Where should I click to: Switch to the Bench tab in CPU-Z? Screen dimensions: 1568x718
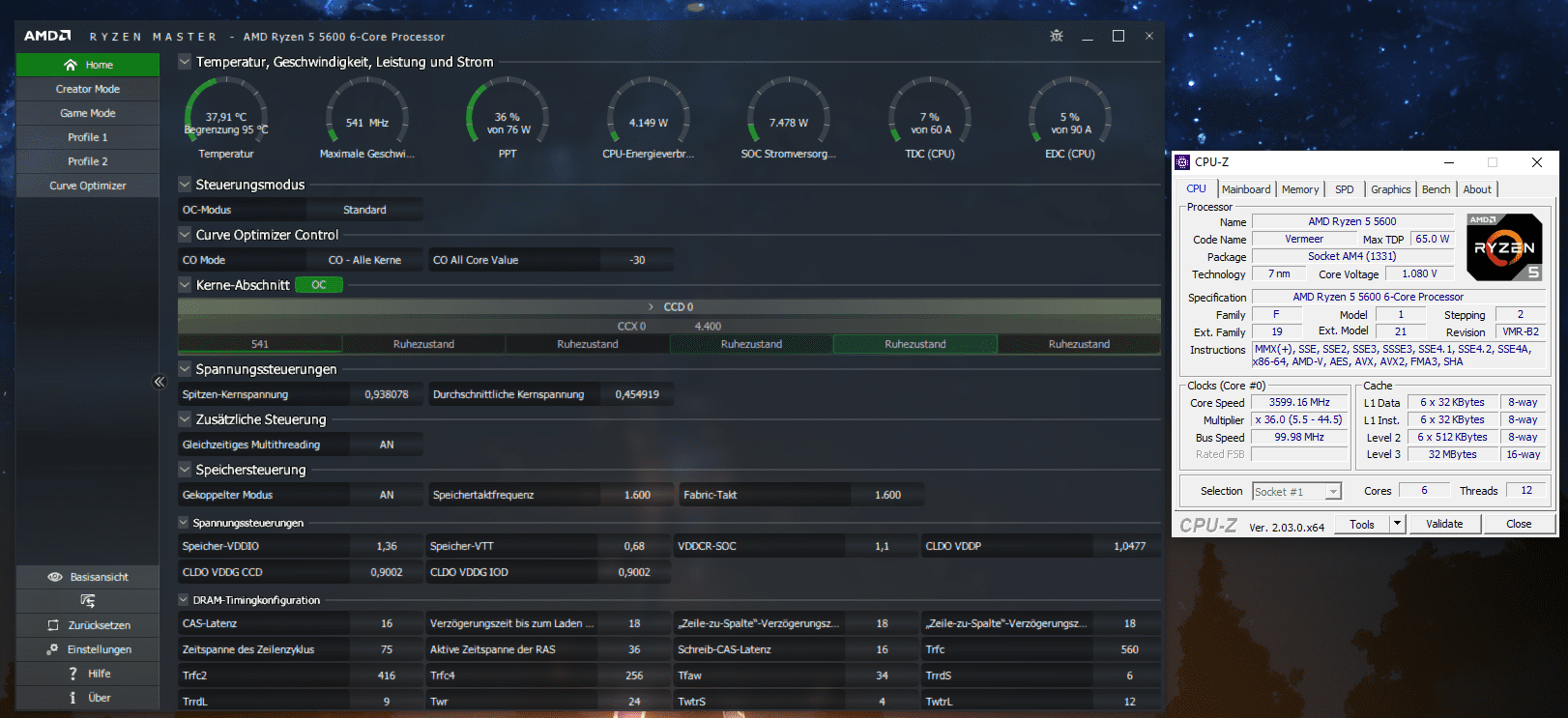point(1437,189)
